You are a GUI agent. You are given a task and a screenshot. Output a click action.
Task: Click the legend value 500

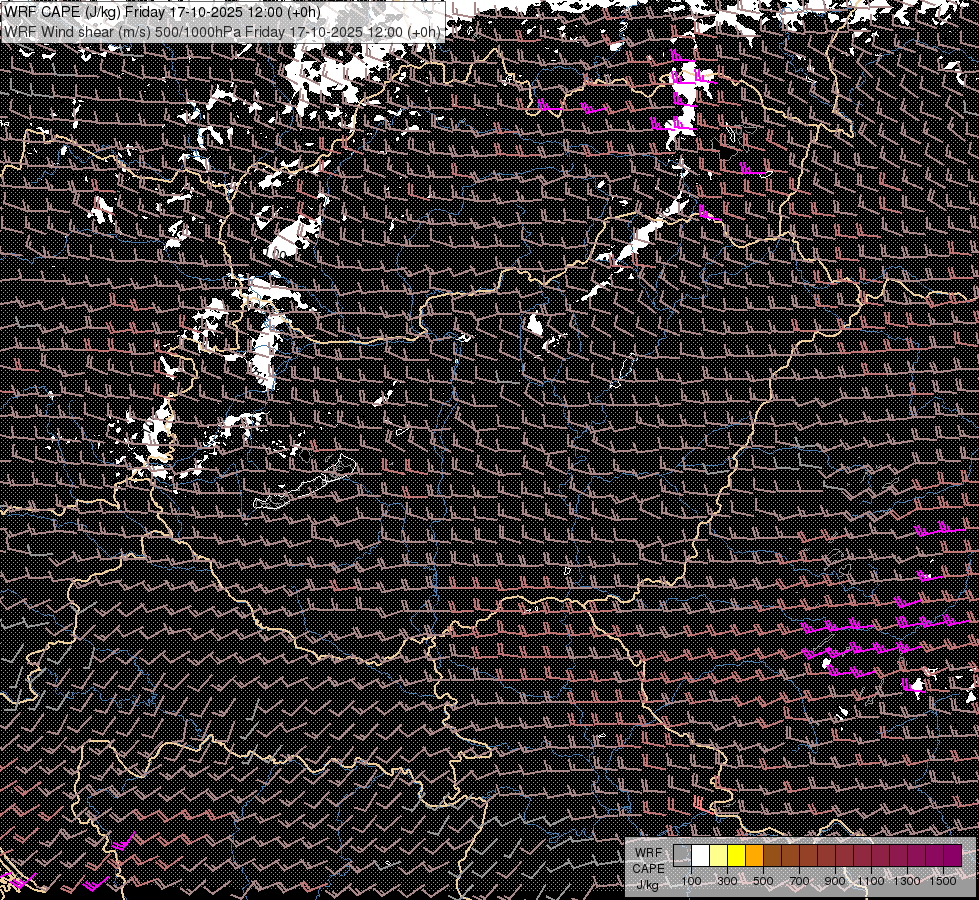point(763,881)
